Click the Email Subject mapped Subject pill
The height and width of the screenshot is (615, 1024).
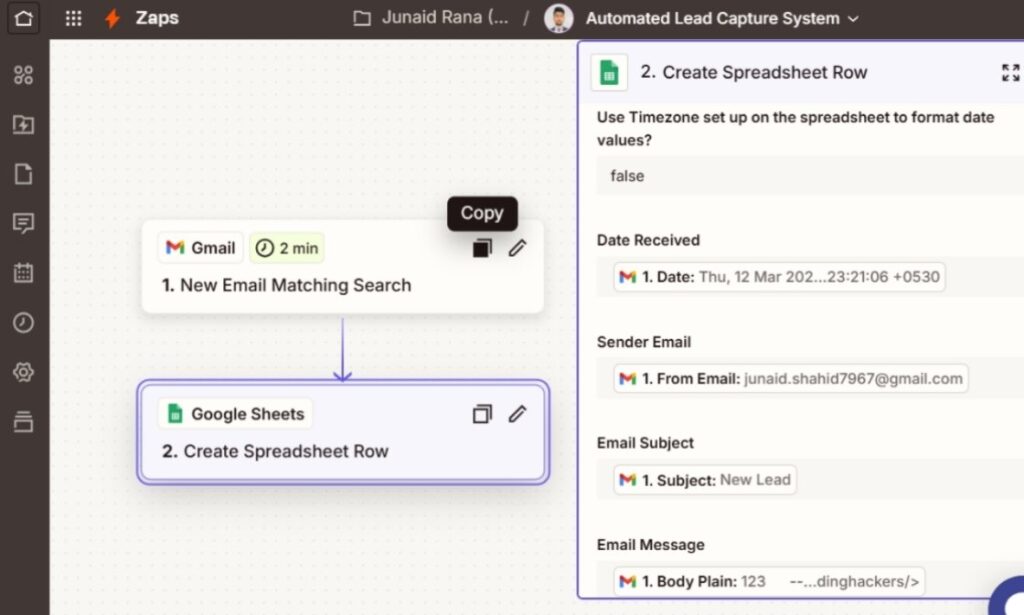(x=705, y=480)
